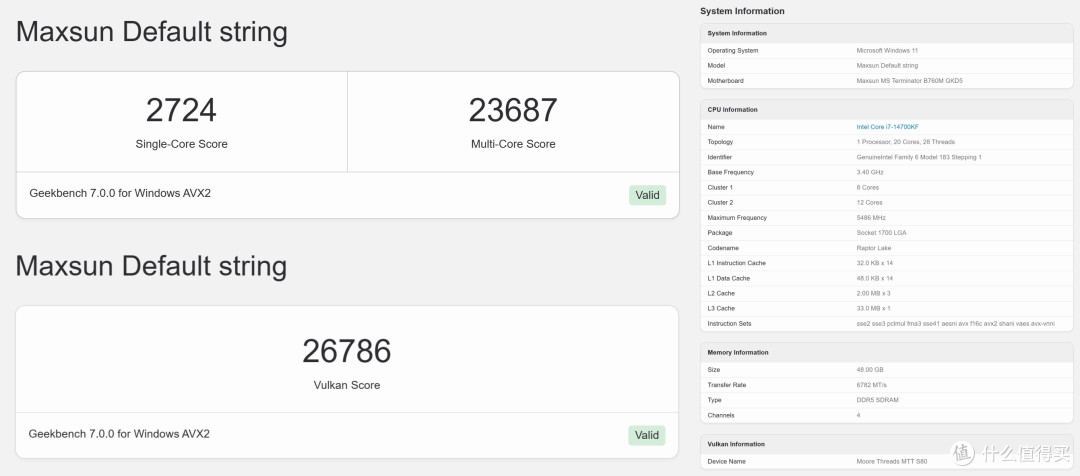1080x476 pixels.
Task: Open the Intel Core i7-14700KF link
Action: (887, 127)
